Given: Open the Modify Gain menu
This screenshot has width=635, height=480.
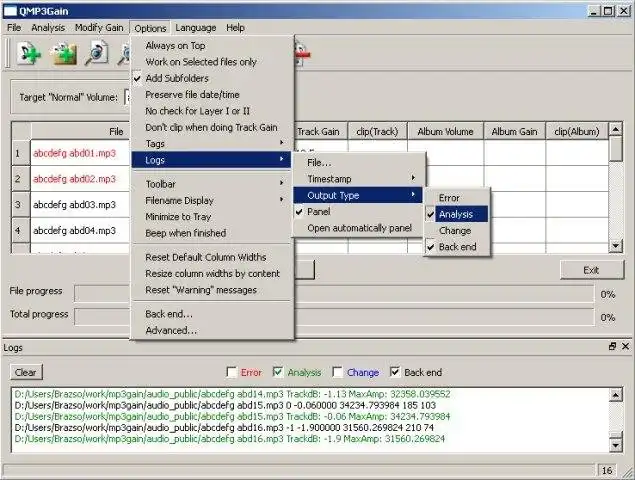Looking at the screenshot, I should (x=99, y=28).
